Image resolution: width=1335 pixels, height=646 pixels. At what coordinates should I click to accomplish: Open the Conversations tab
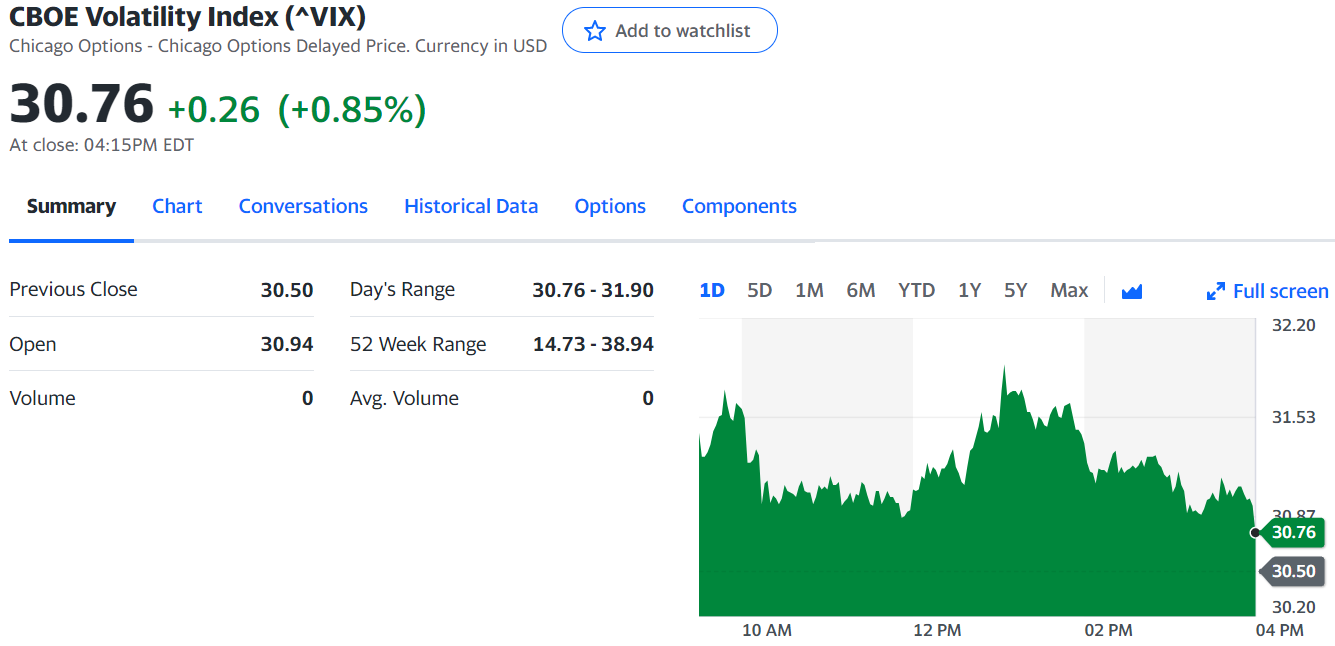click(x=303, y=206)
